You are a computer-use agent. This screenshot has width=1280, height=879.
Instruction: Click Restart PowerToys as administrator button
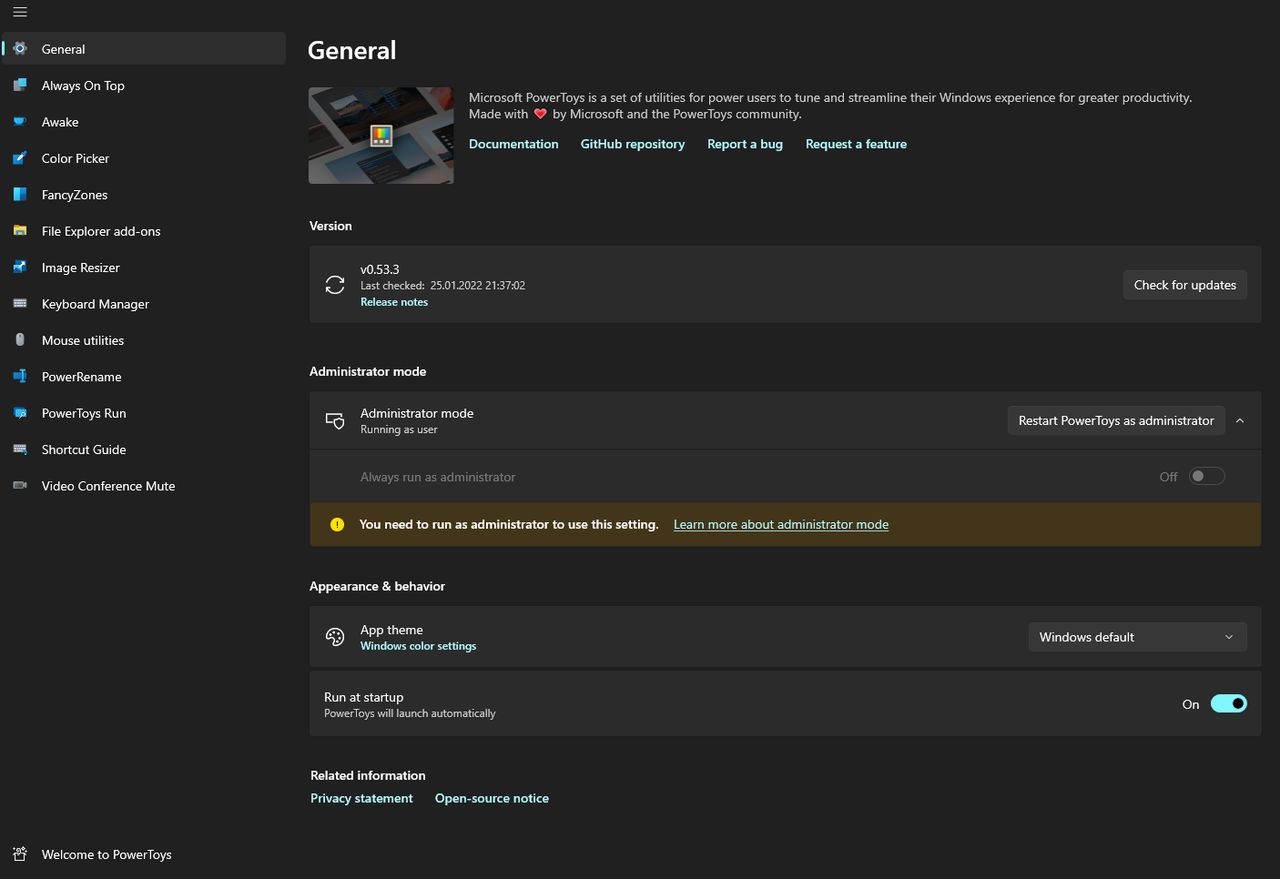click(x=1116, y=421)
